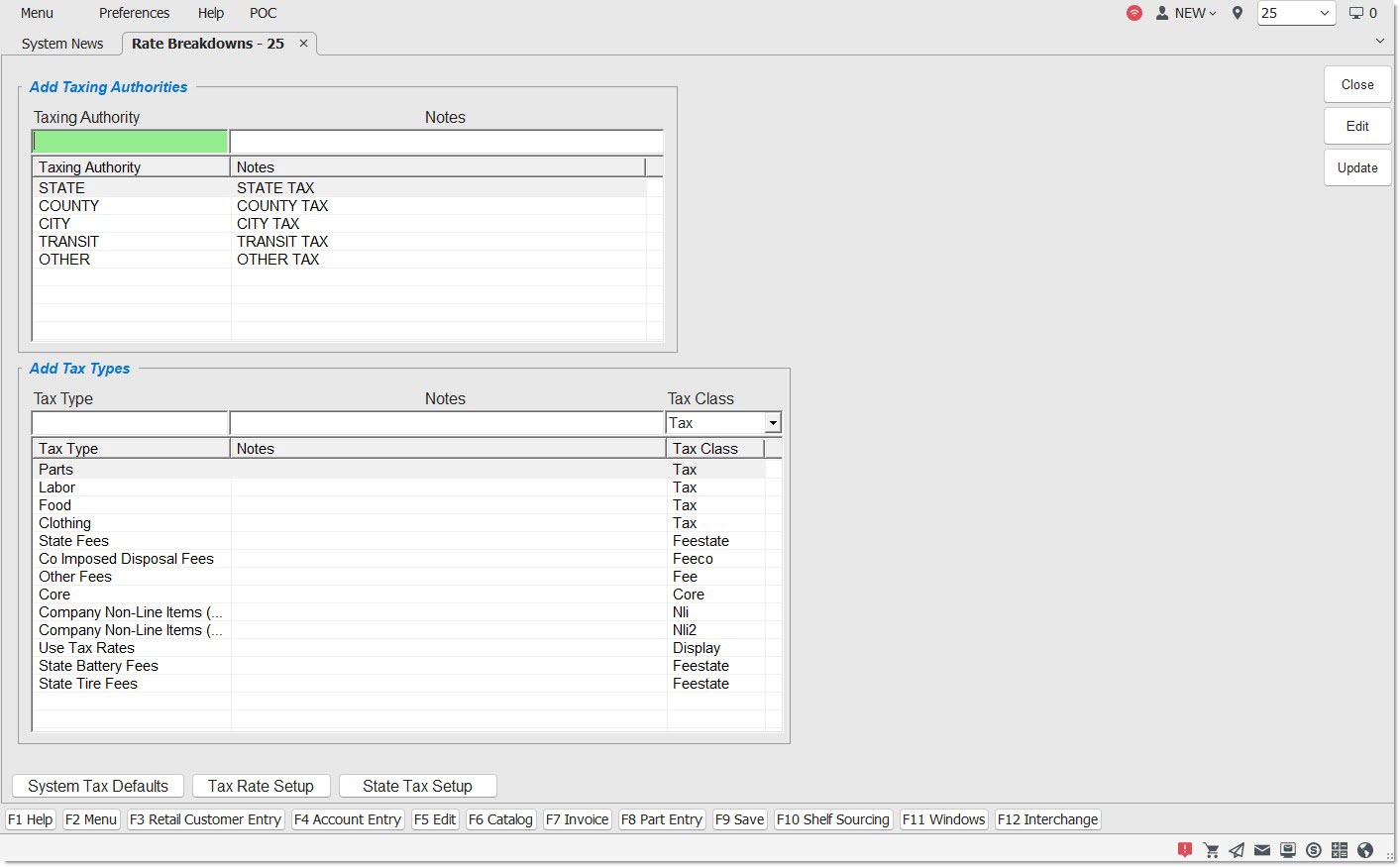Open the shopping cart icon
This screenshot has height=867, width=1400.
(1211, 850)
